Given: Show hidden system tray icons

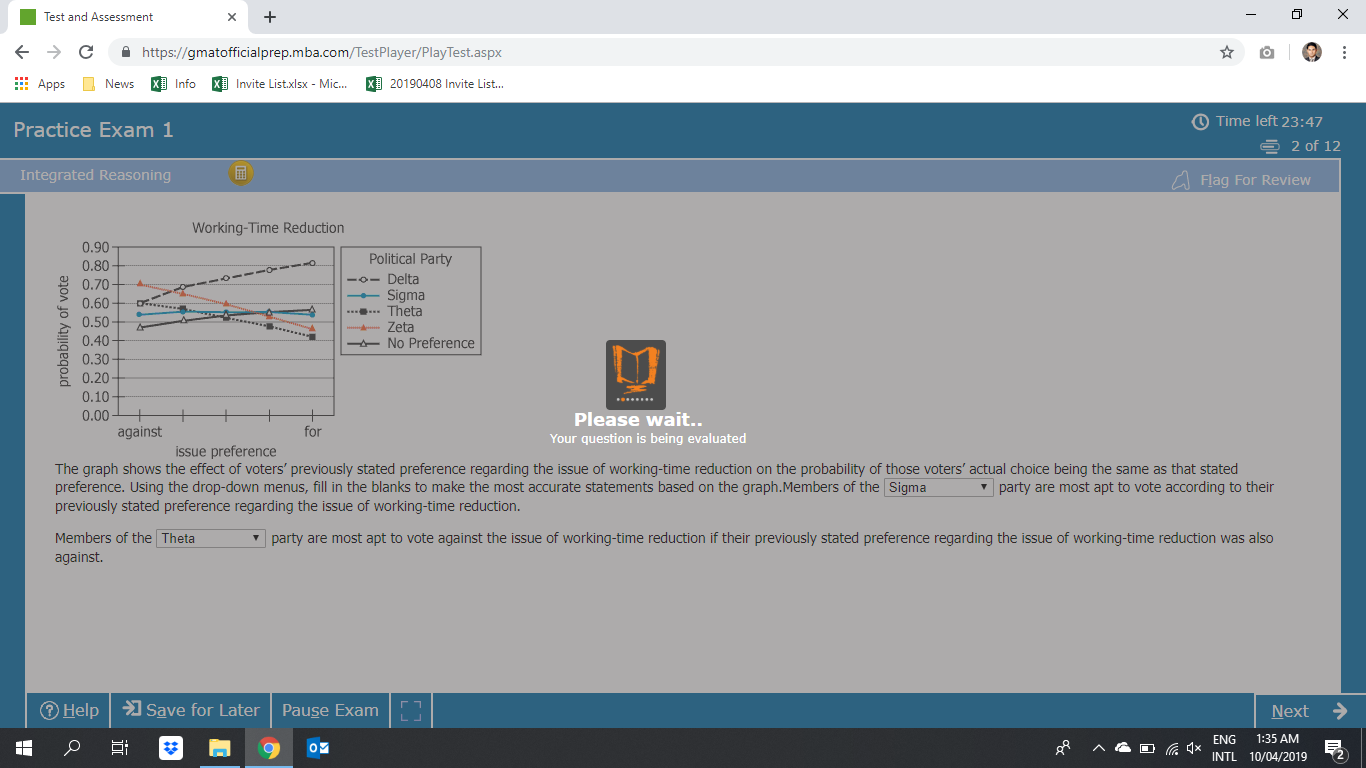Looking at the screenshot, I should pyautogui.click(x=1098, y=748).
